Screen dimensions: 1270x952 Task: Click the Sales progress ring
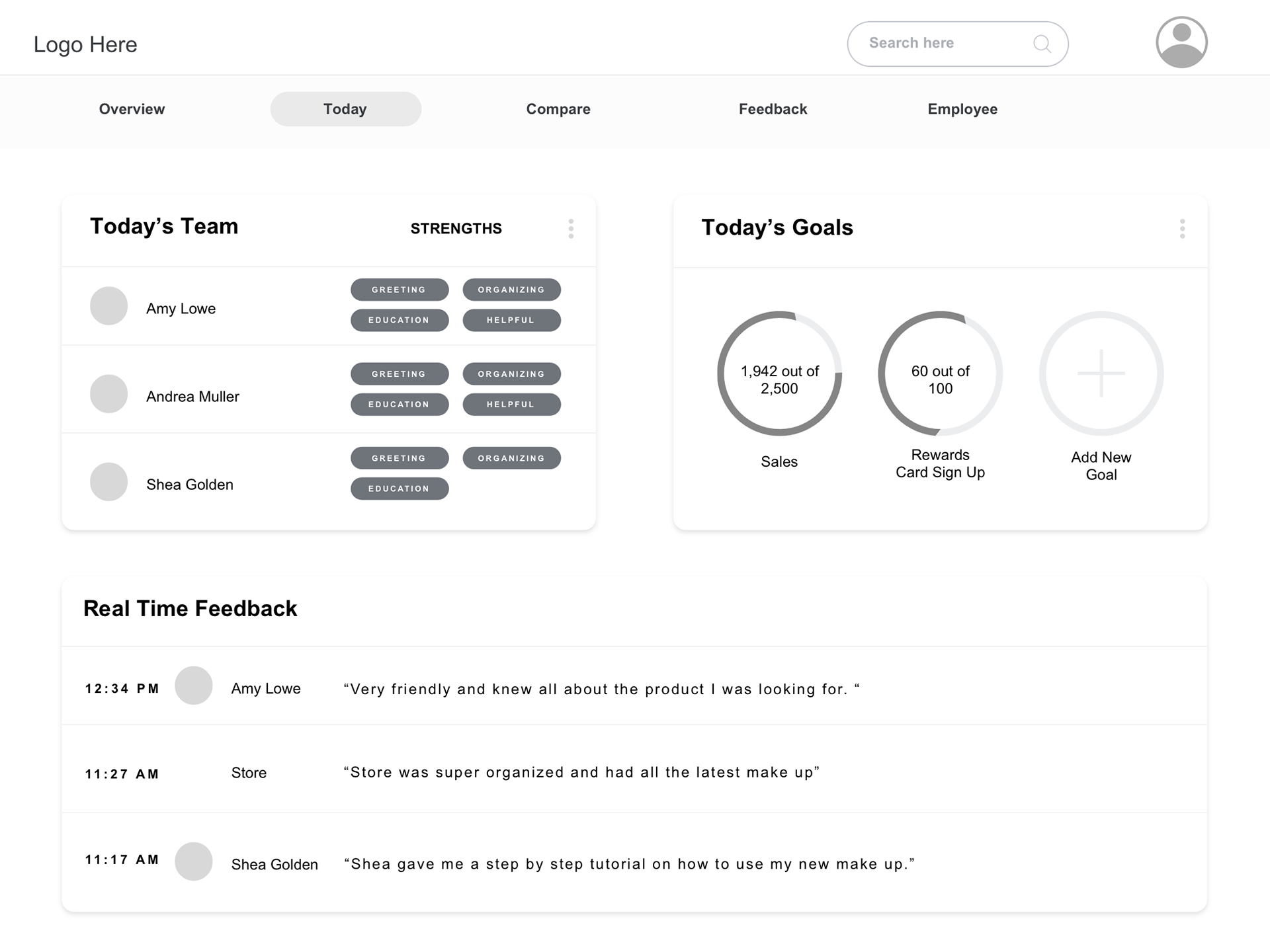(779, 374)
